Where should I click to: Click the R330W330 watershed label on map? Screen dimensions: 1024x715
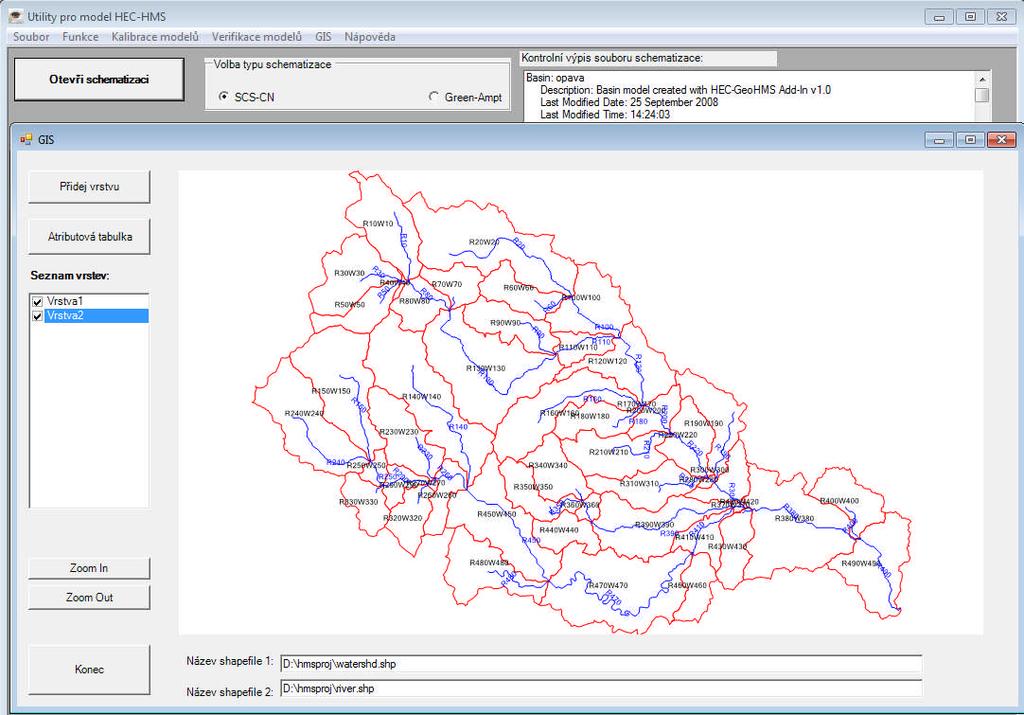point(359,501)
